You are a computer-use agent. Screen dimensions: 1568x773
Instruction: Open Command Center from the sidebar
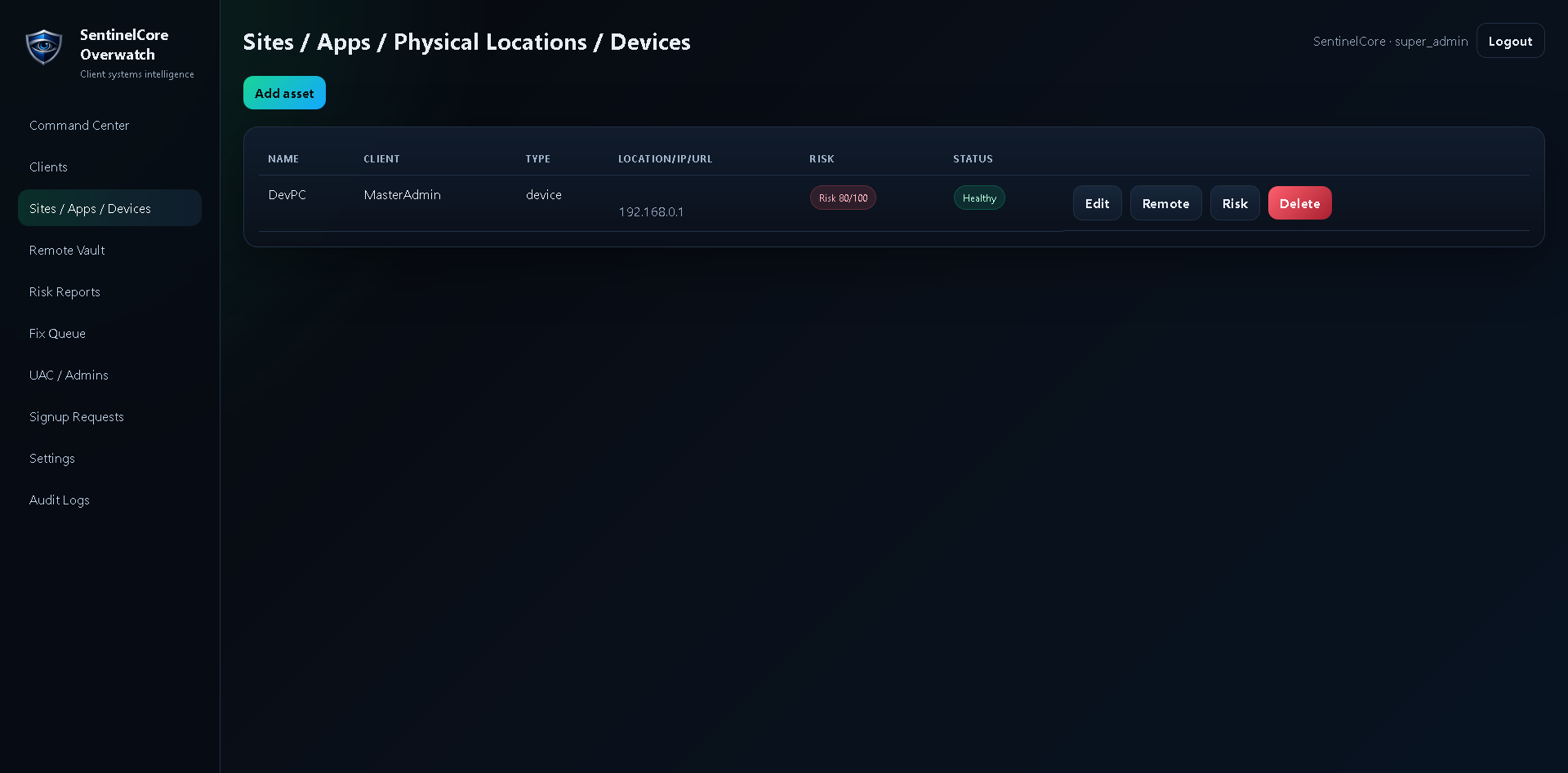pos(109,125)
